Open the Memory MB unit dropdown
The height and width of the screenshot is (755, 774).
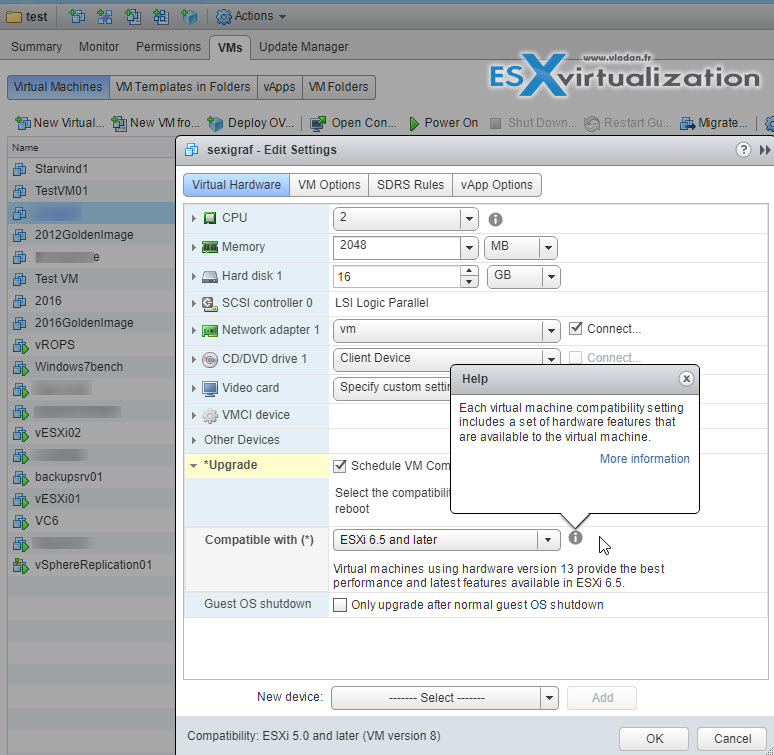[x=548, y=248]
